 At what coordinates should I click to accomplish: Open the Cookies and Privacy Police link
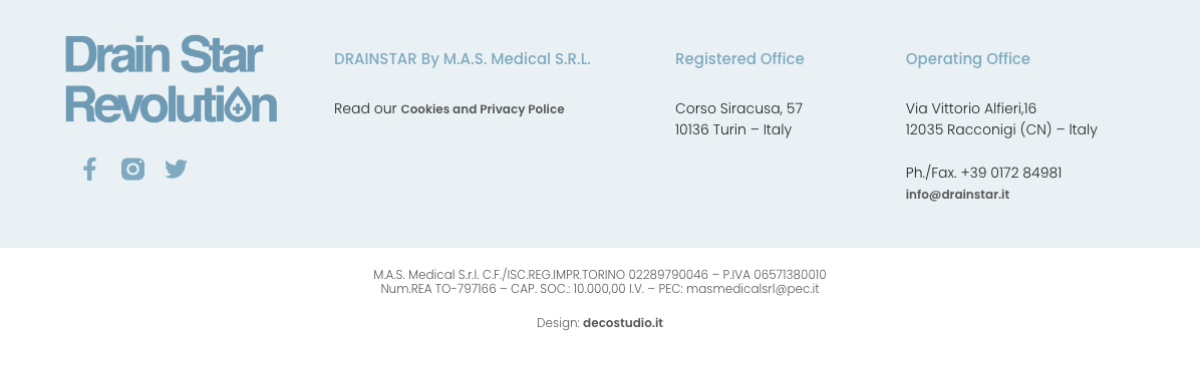(482, 109)
